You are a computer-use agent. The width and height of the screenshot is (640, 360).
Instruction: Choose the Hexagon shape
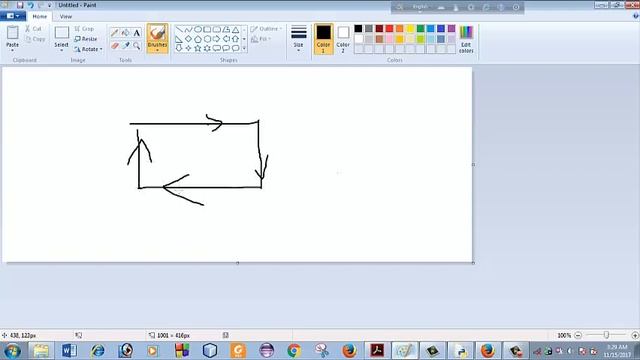(207, 39)
